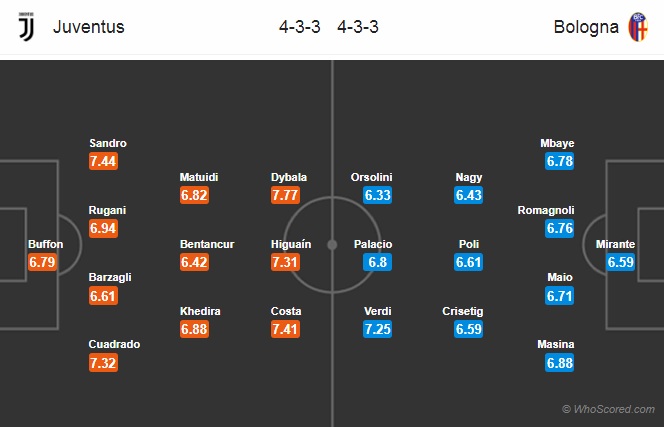
Task: Select Dybala's 7.77 rating badge
Action: [x=285, y=195]
